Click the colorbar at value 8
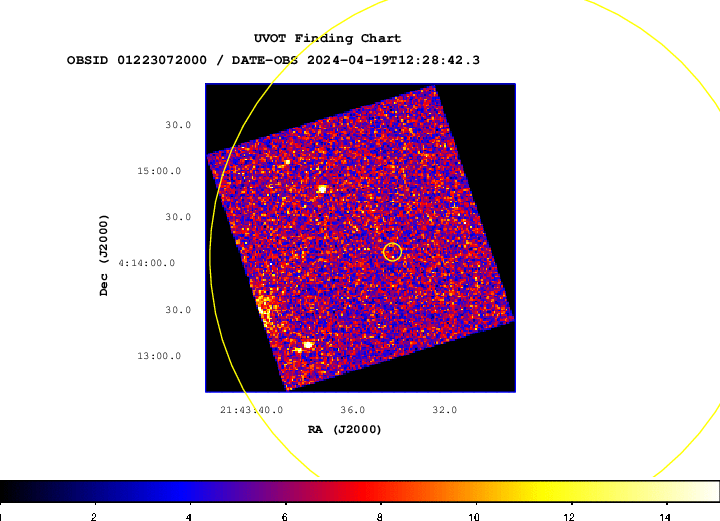720x521 pixels. coord(380,492)
